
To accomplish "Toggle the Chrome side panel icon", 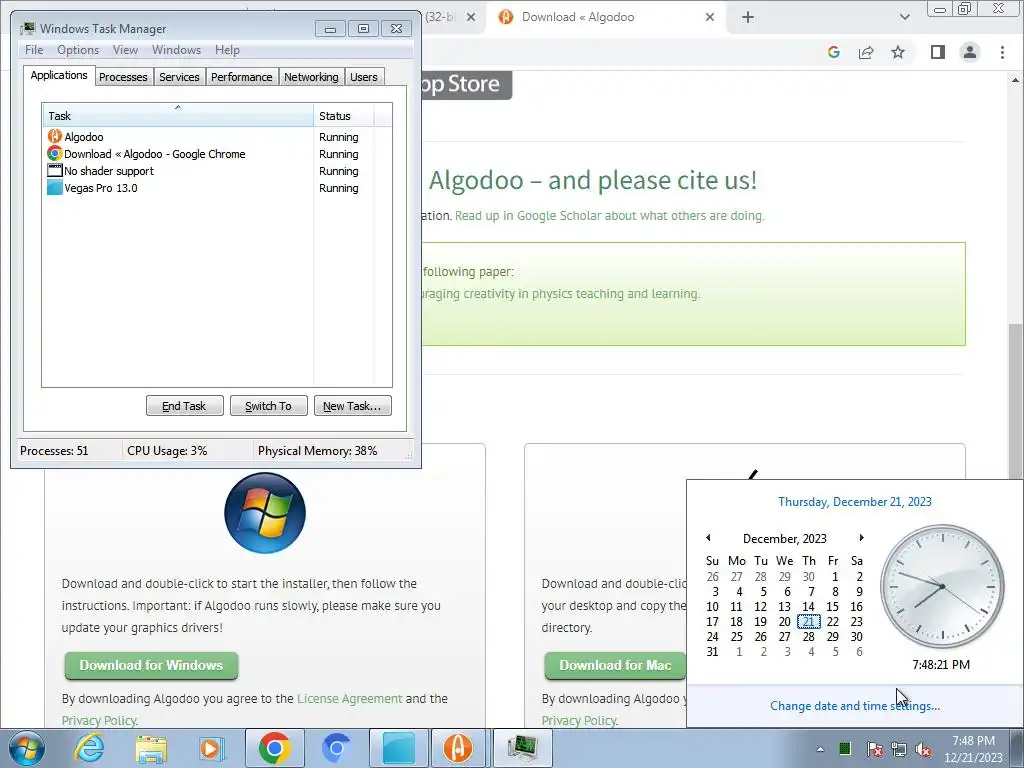I will click(938, 52).
